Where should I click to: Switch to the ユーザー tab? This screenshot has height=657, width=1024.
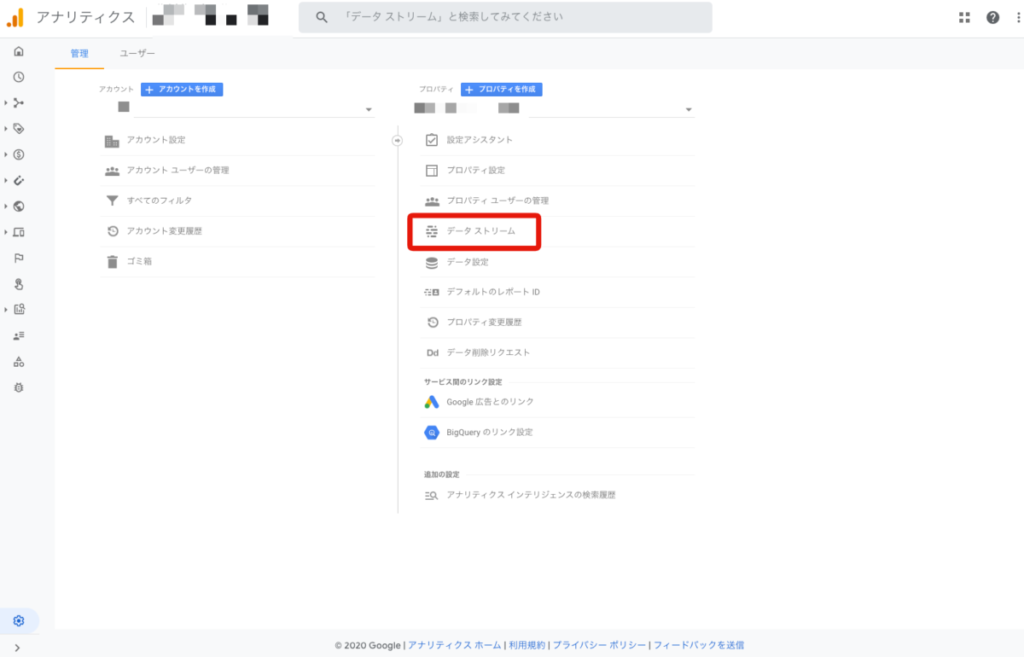[137, 54]
